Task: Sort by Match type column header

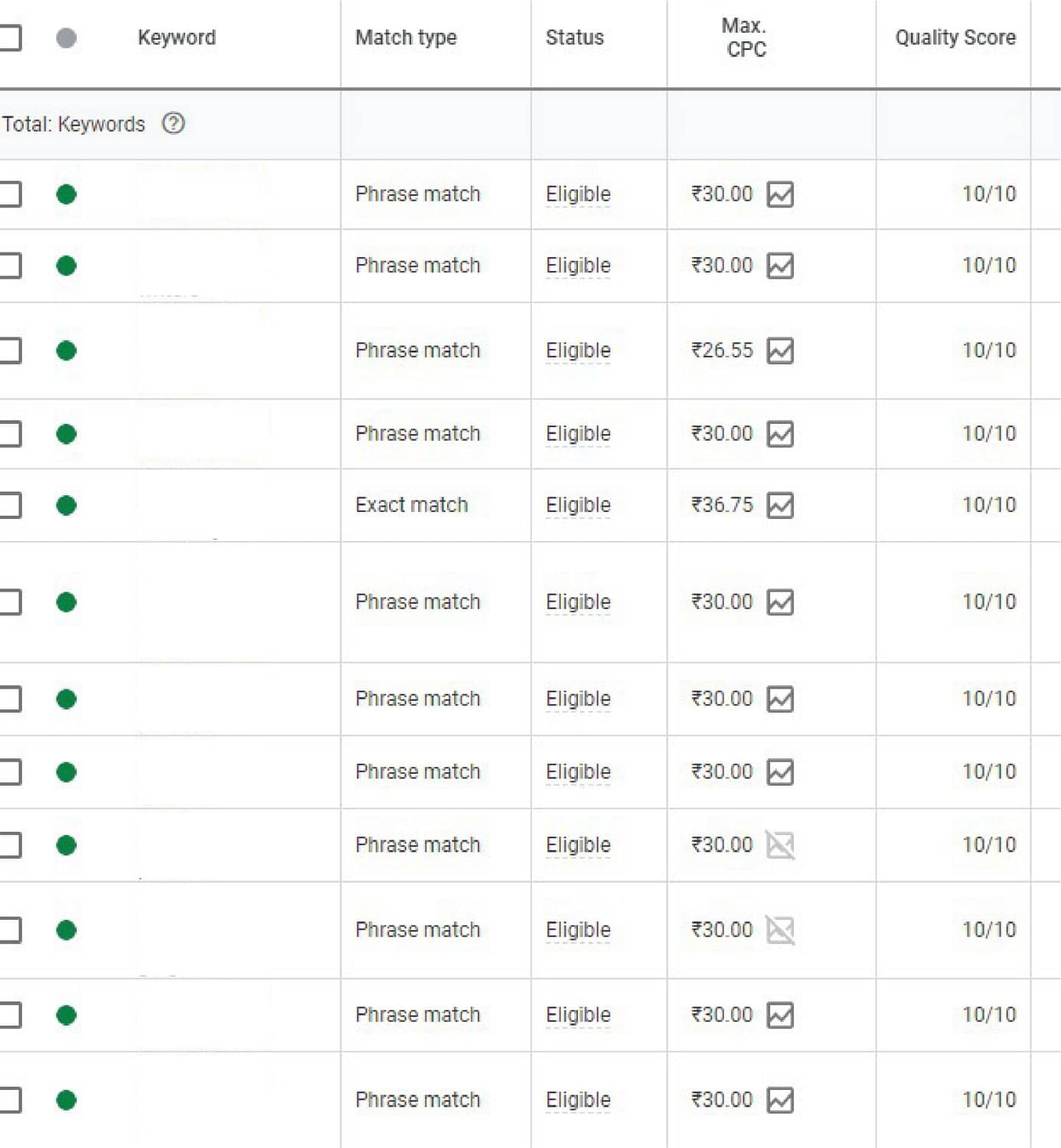Action: coord(406,38)
